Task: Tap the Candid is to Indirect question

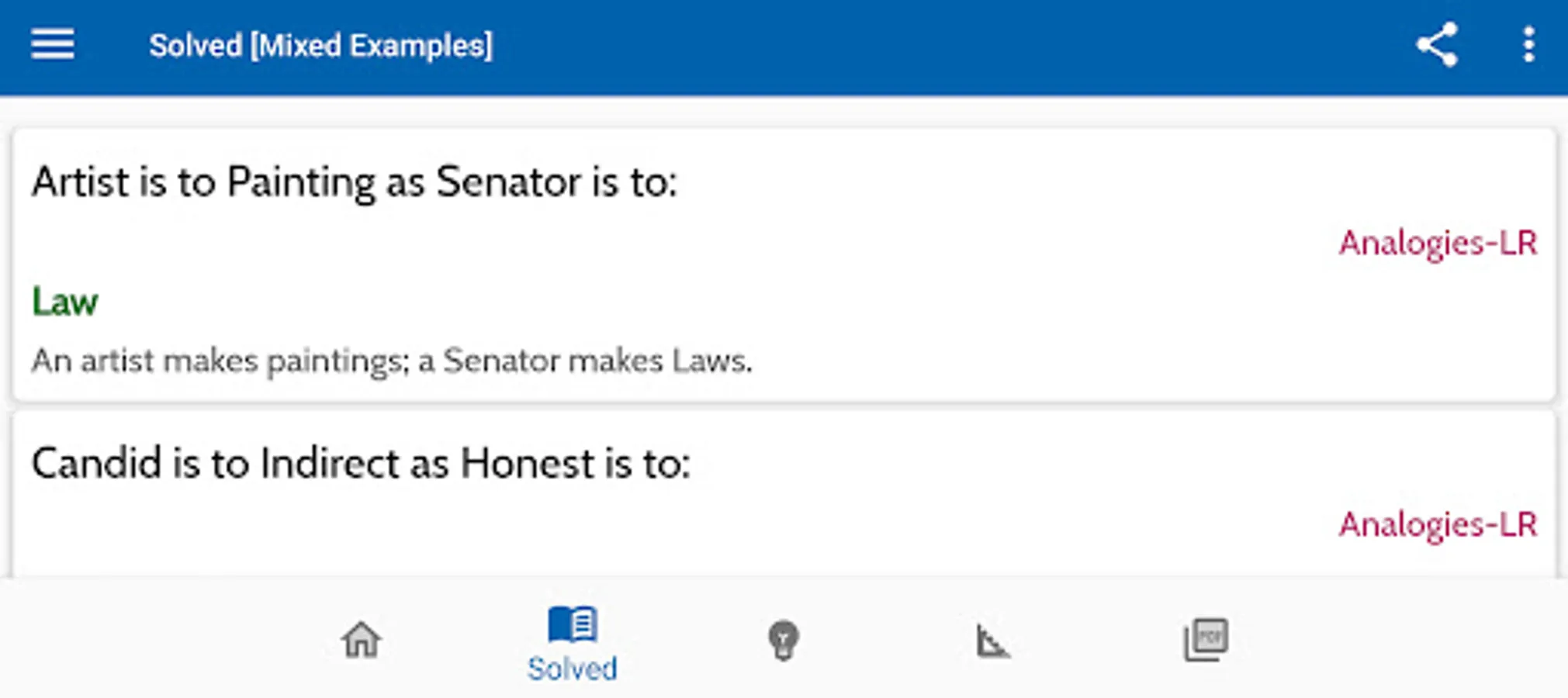Action: (x=361, y=464)
